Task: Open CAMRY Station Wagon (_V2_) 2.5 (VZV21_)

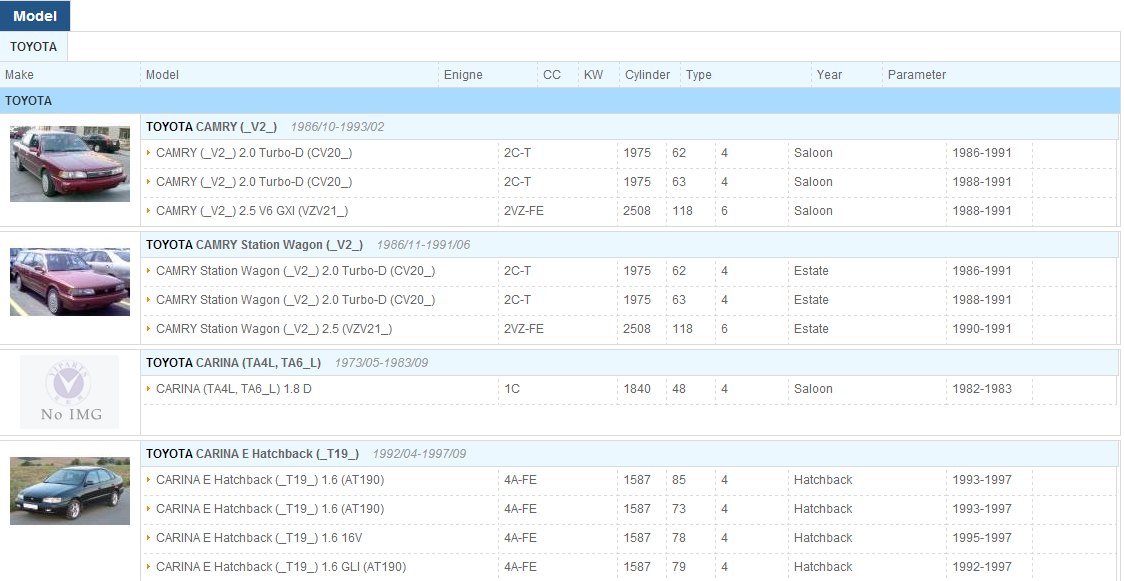Action: [274, 329]
